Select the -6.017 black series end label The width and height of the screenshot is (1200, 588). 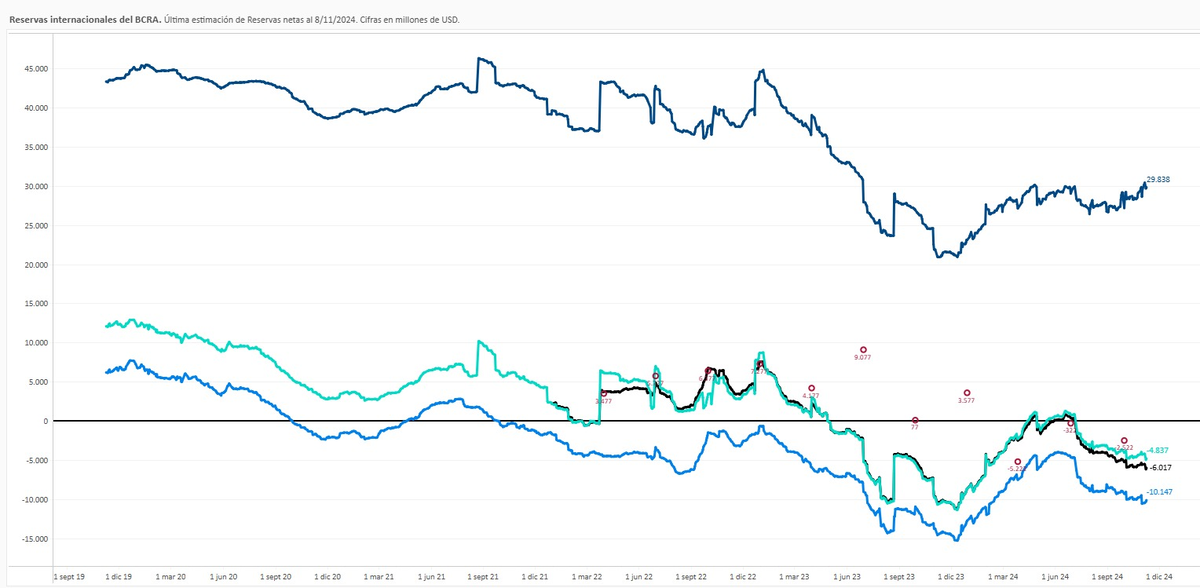[1160, 467]
